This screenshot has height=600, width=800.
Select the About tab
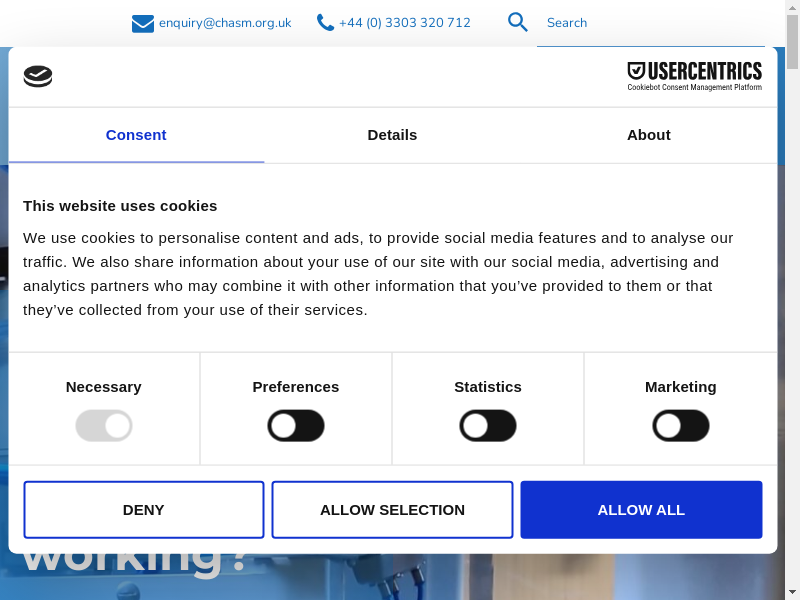(x=648, y=135)
